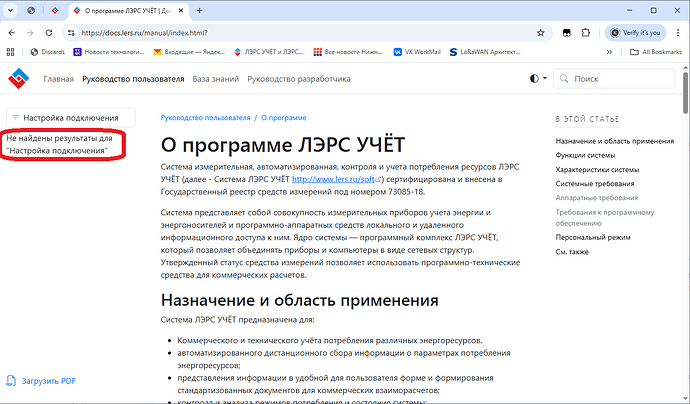Image resolution: width=690 pixels, height=404 pixels.
Task: Jump to Характеристики системы section
Action: click(x=597, y=169)
